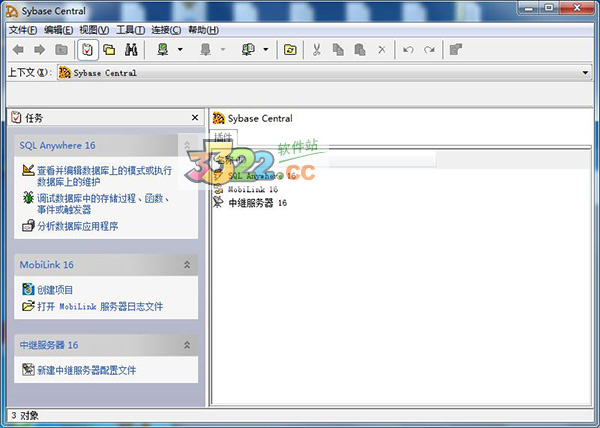The height and width of the screenshot is (428, 600).
Task: Click the application profiling task icon
Action: click(x=28, y=226)
